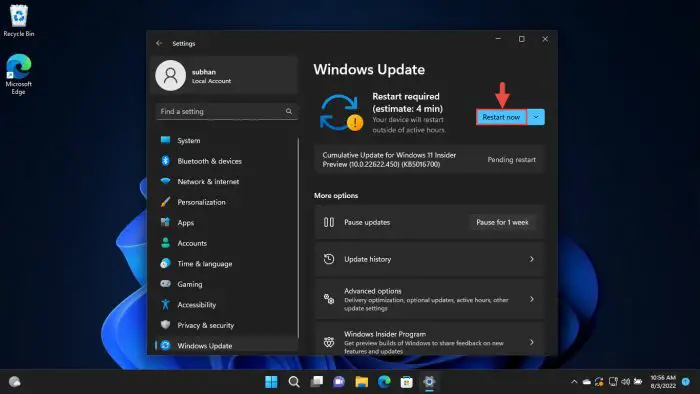The height and width of the screenshot is (394, 700).
Task: Select Accessibility in the sidebar
Action: 227,304
